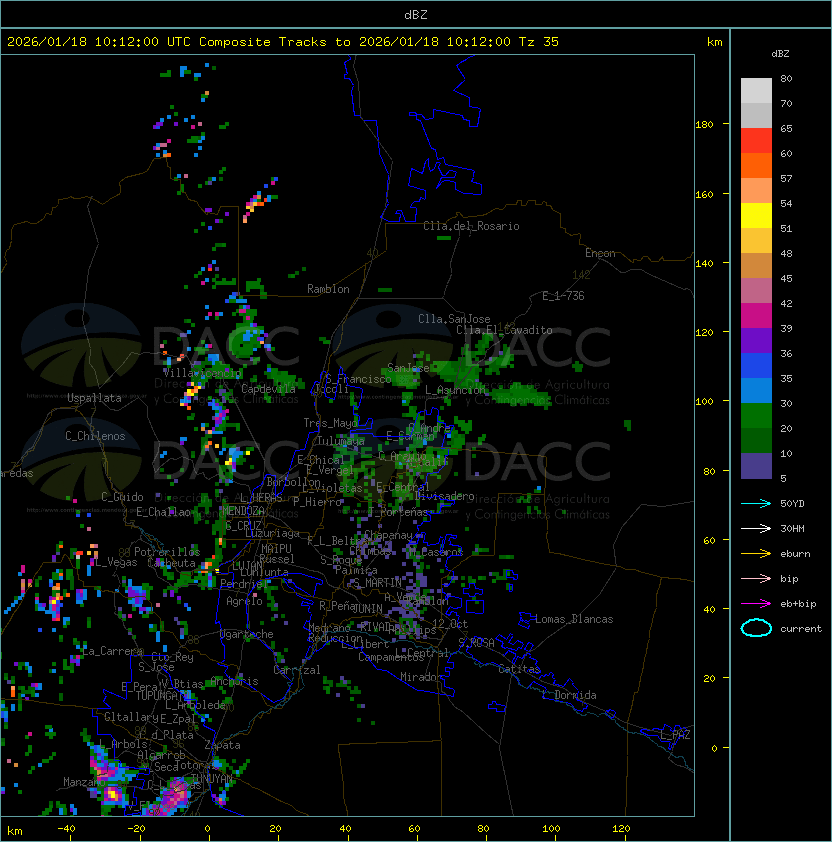Click the TUNUYAN label on map
The image size is (832, 842).
(212, 778)
